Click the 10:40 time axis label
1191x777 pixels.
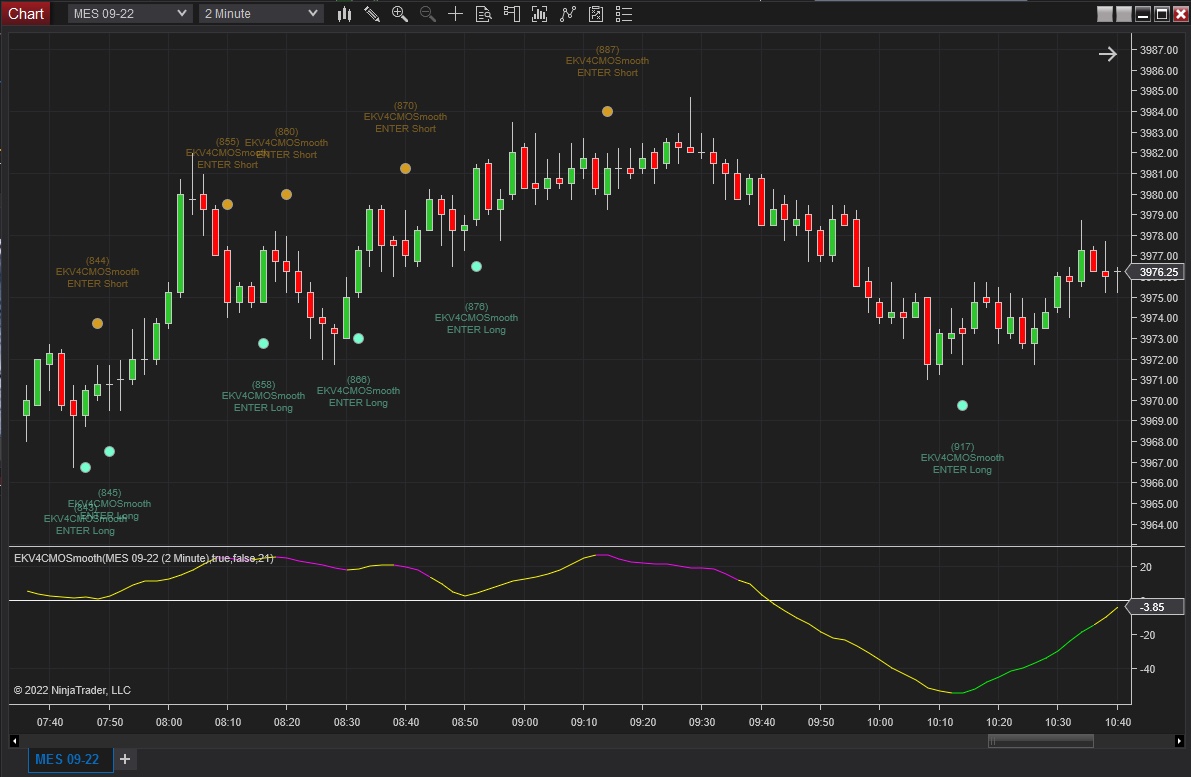pos(1118,722)
